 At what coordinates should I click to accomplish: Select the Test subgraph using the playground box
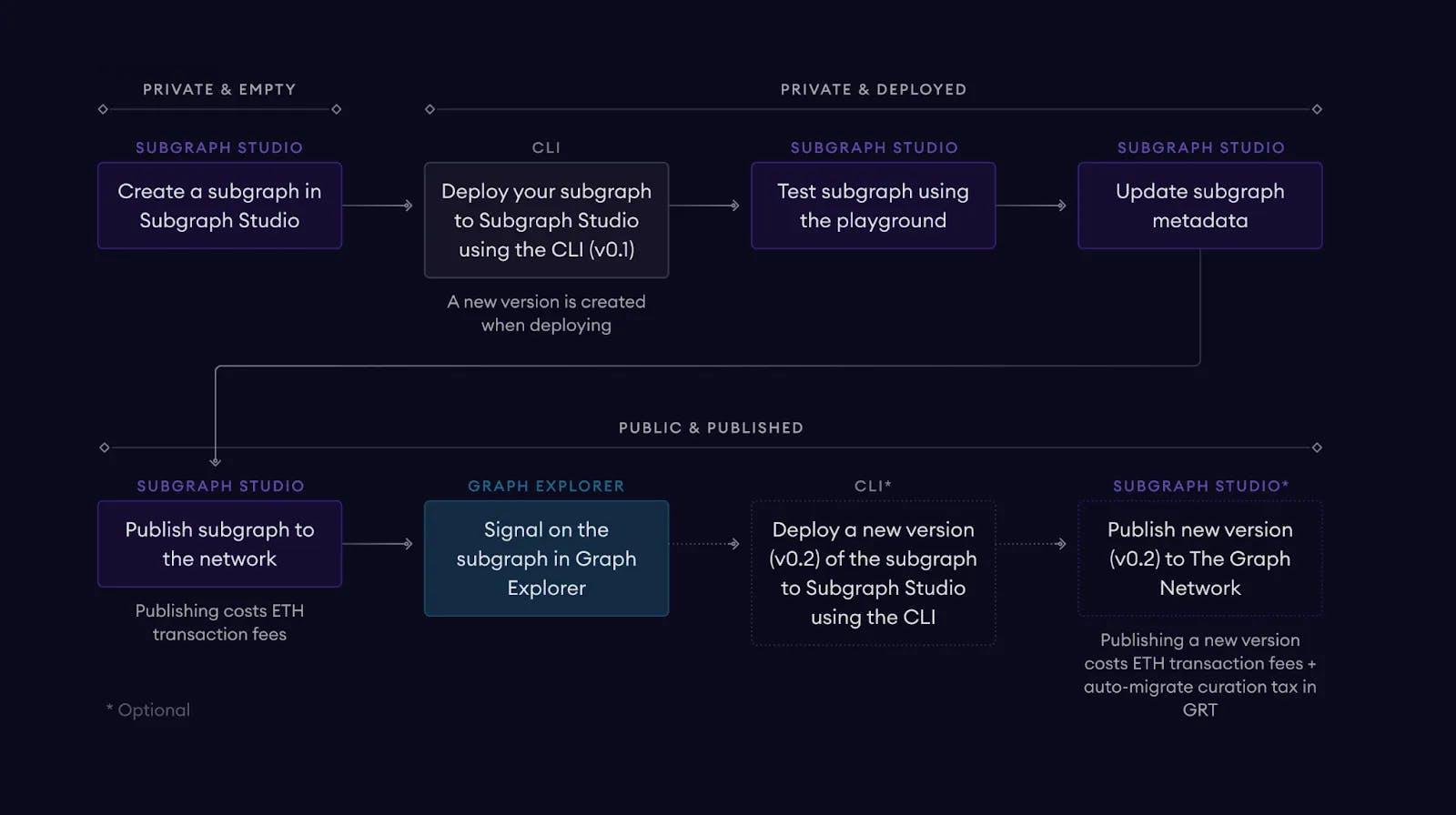tap(873, 206)
